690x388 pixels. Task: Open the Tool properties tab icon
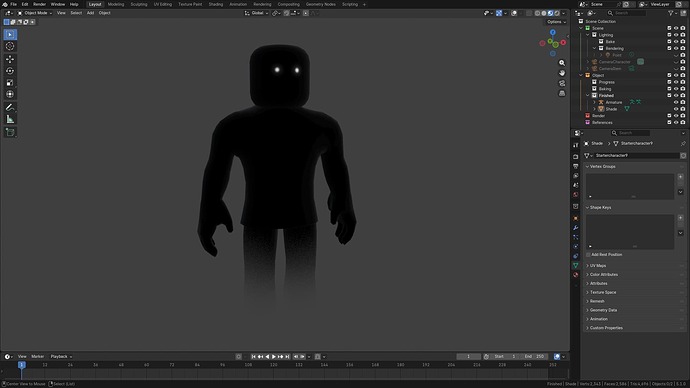coord(576,145)
